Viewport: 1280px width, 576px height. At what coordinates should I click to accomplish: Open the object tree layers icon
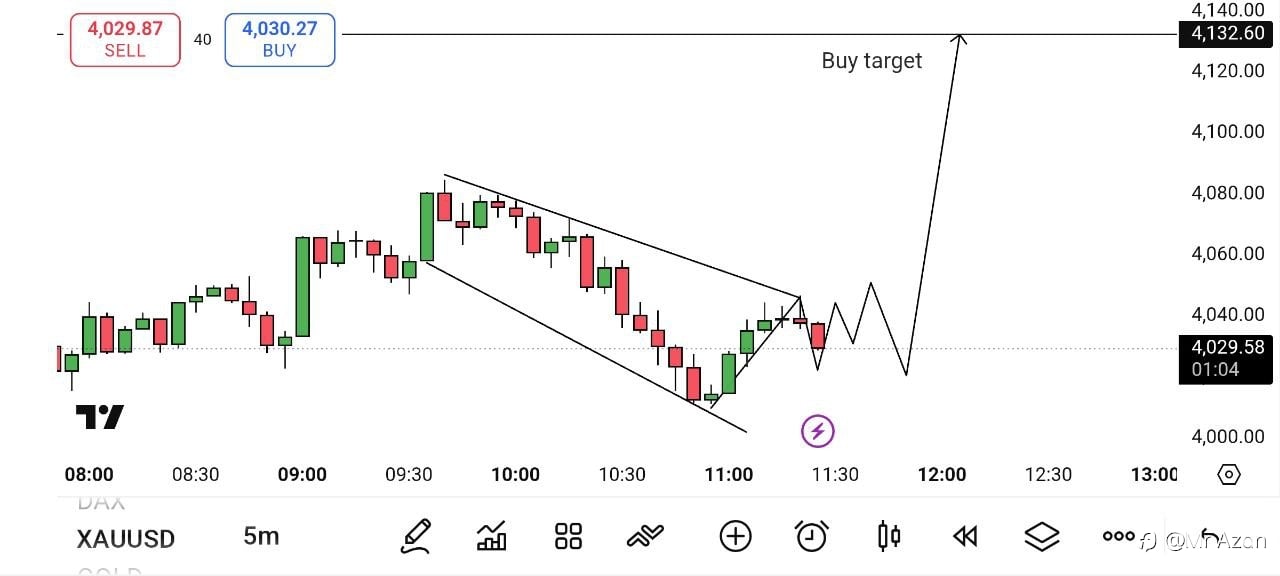tap(1042, 537)
